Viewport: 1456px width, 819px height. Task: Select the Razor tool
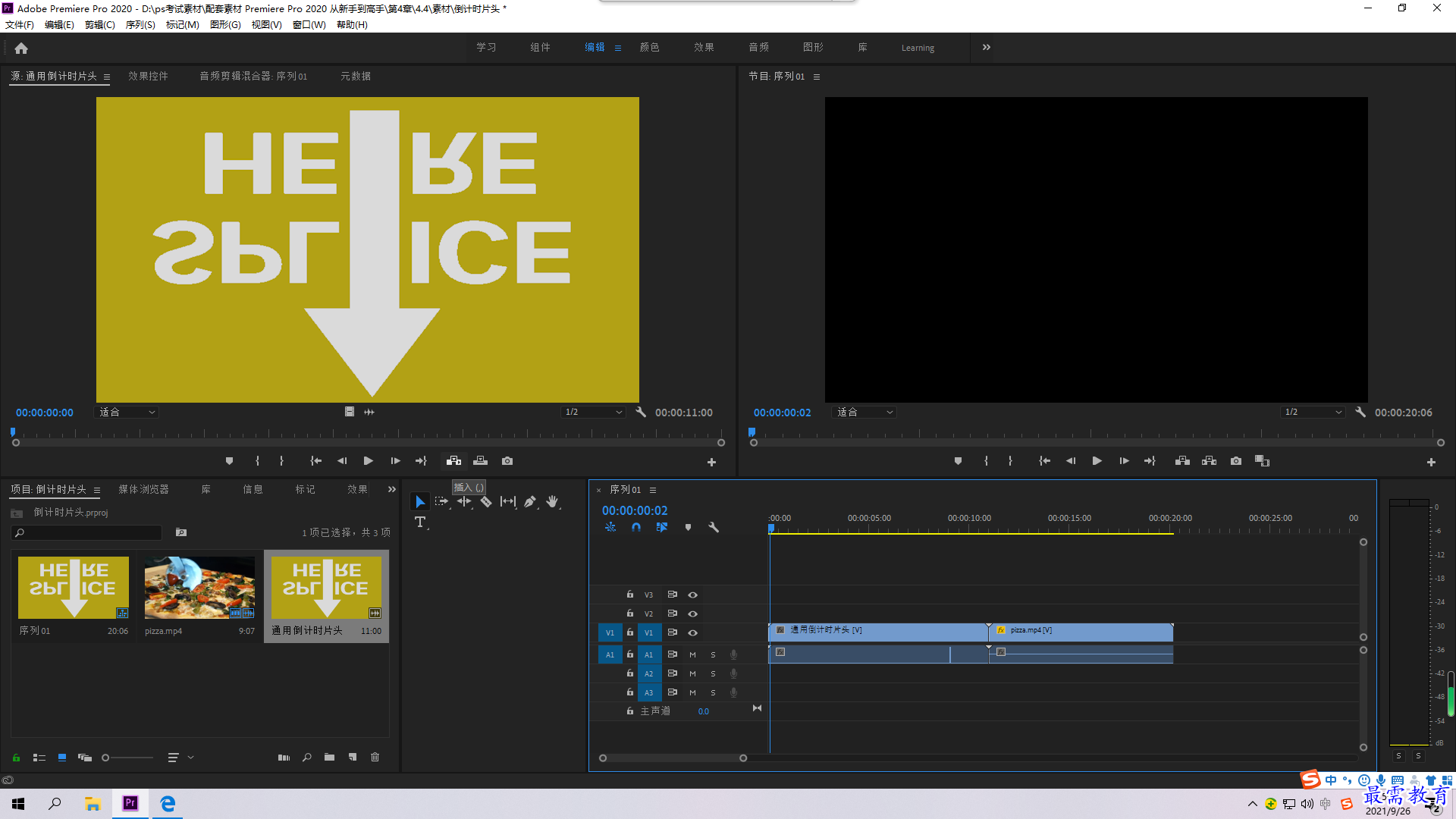point(486,501)
